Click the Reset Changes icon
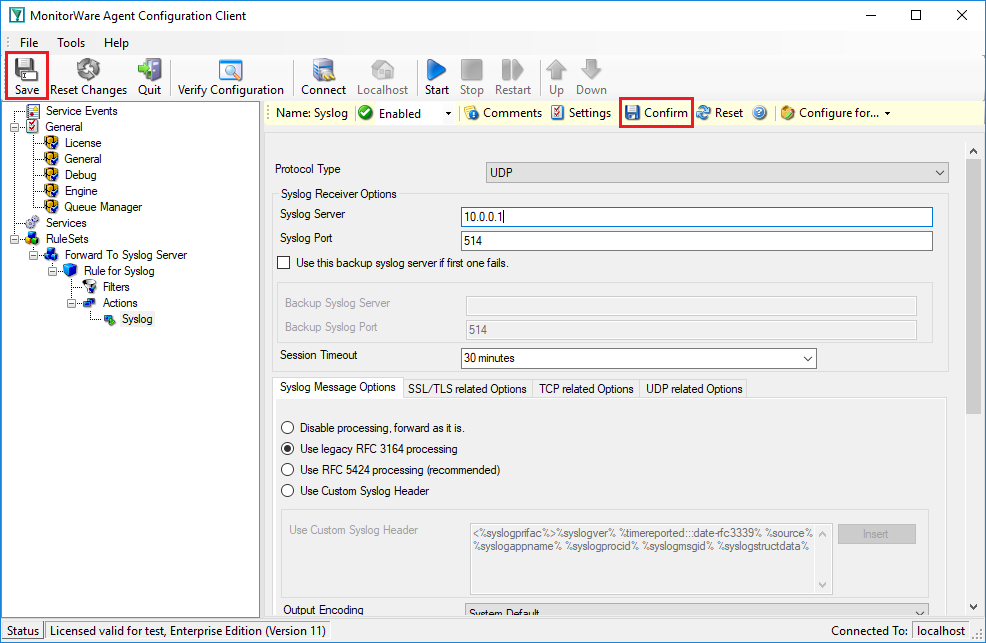This screenshot has width=986, height=643. [88, 75]
